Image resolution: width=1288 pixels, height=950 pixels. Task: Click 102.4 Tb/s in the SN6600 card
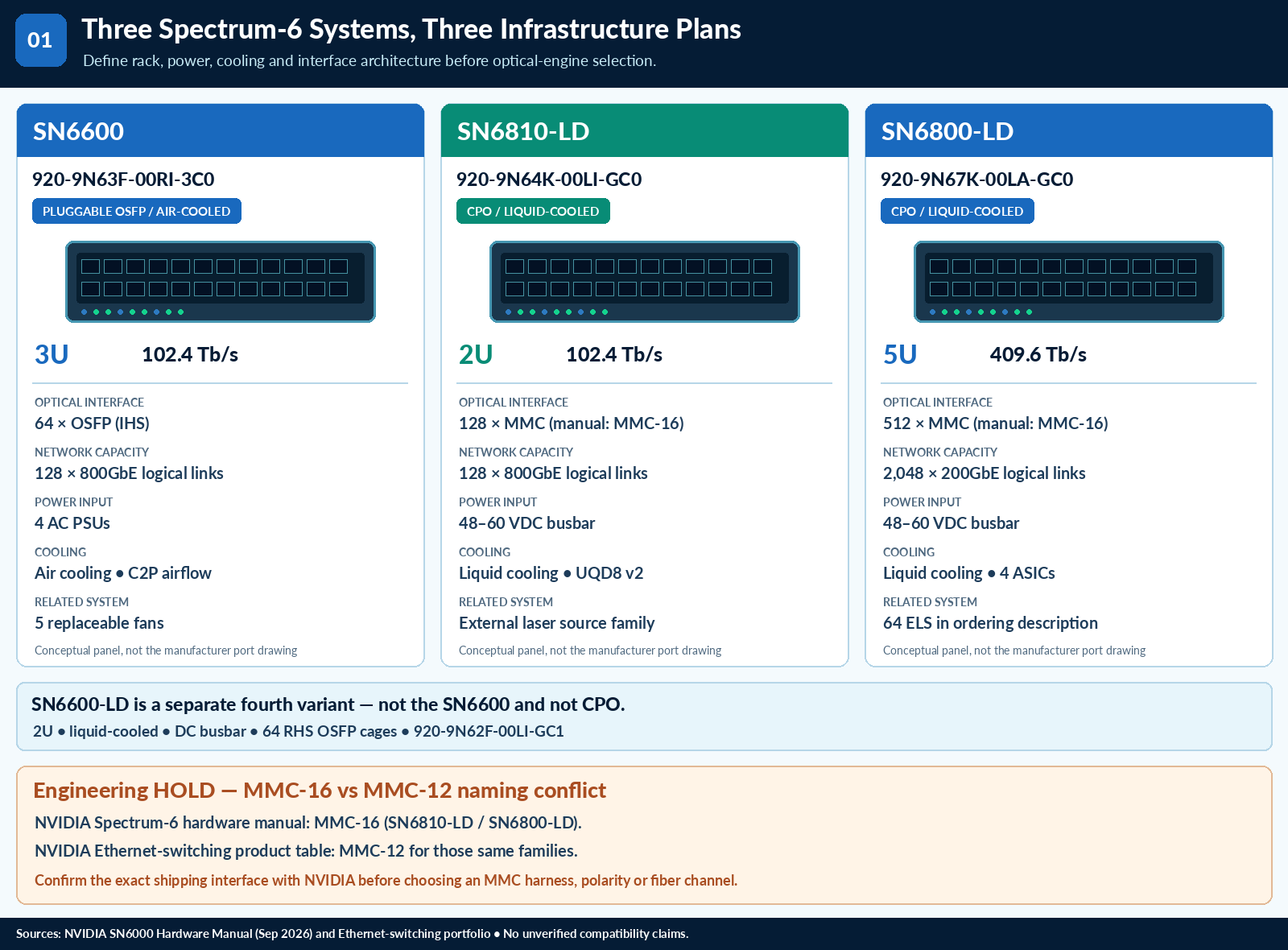coord(190,354)
